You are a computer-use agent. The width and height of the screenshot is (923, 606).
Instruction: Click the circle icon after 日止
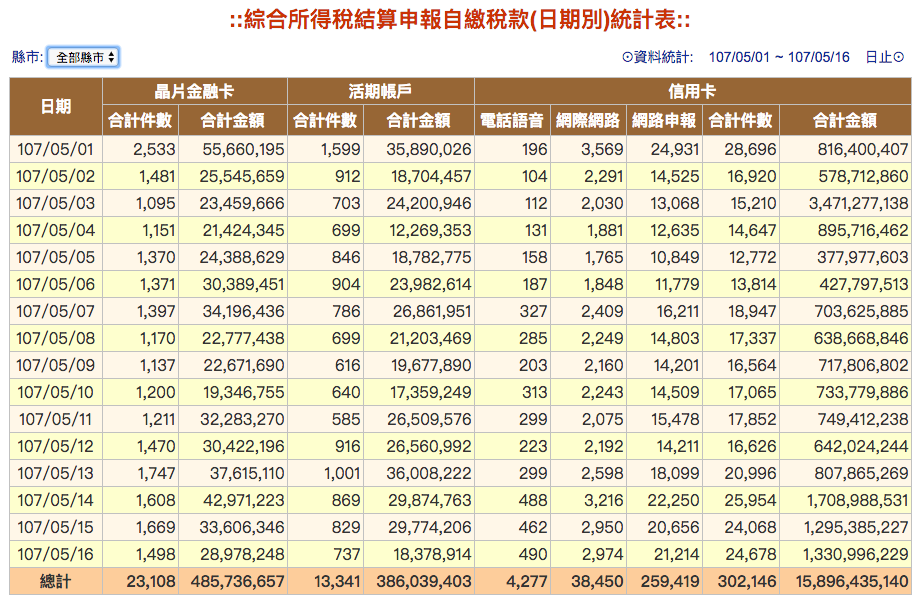(x=899, y=57)
